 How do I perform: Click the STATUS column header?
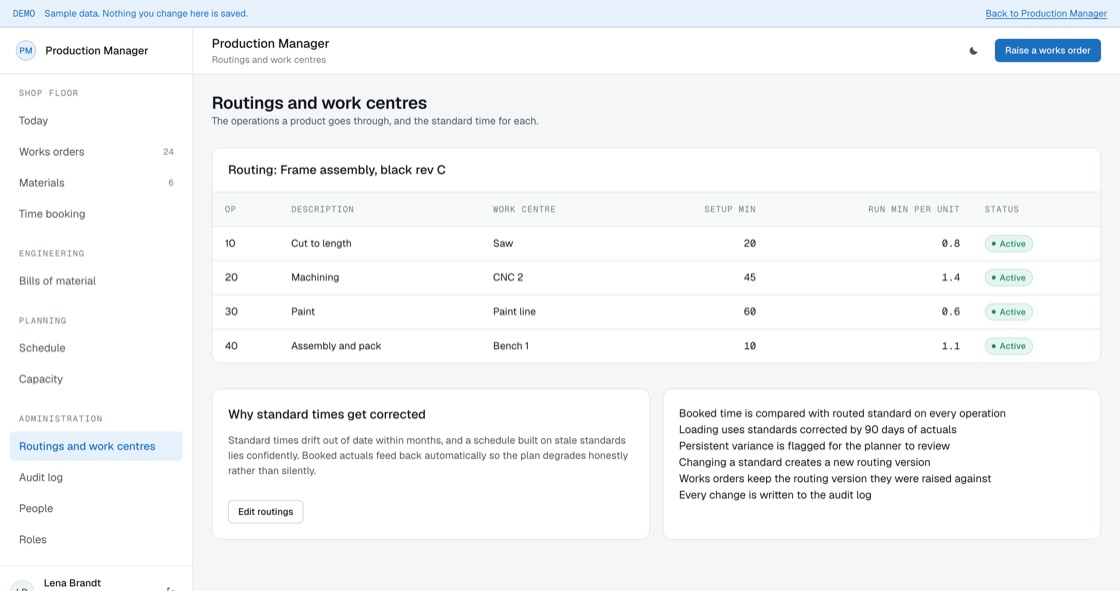click(x=1001, y=209)
